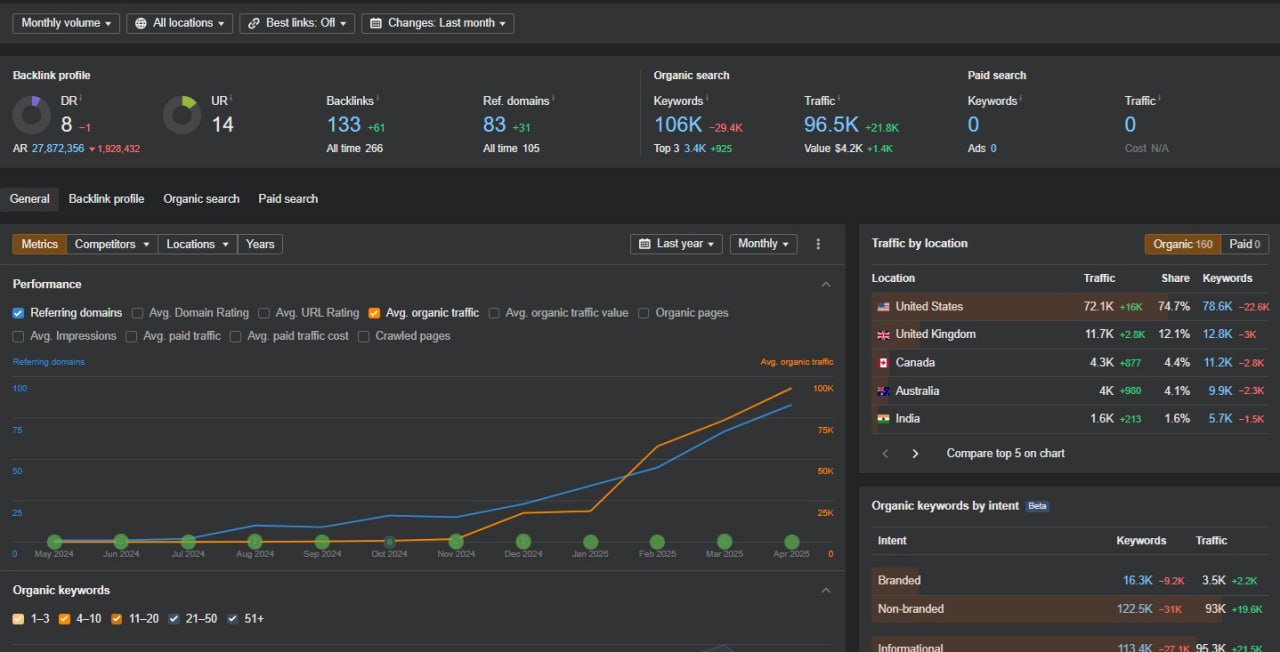Click the previous arrow under Traffic by location
1280x652 pixels.
point(885,453)
